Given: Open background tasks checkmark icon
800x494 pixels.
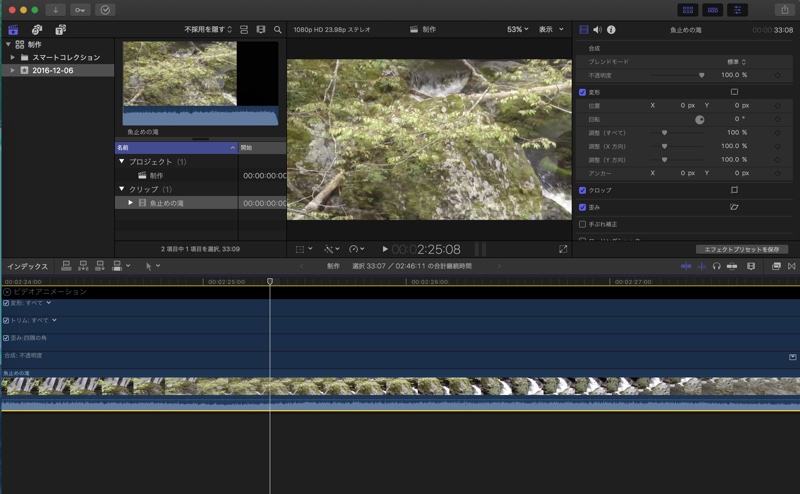Looking at the screenshot, I should [x=105, y=9].
